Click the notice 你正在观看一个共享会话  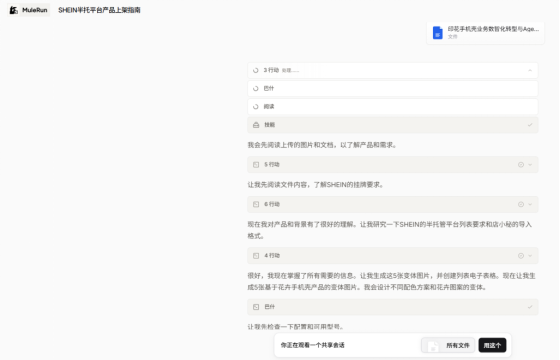coord(312,345)
